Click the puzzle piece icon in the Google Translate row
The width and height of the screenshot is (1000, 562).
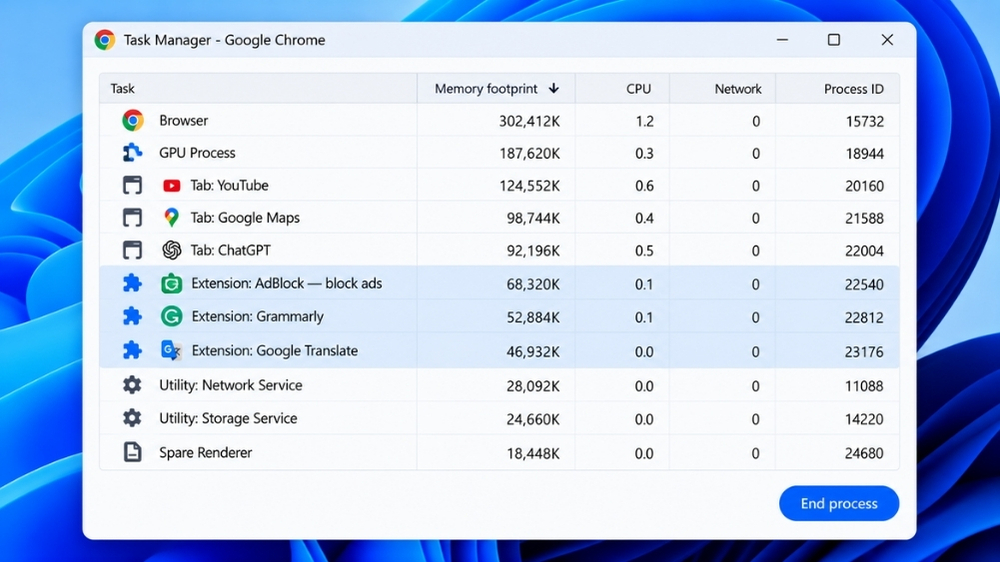click(132, 350)
